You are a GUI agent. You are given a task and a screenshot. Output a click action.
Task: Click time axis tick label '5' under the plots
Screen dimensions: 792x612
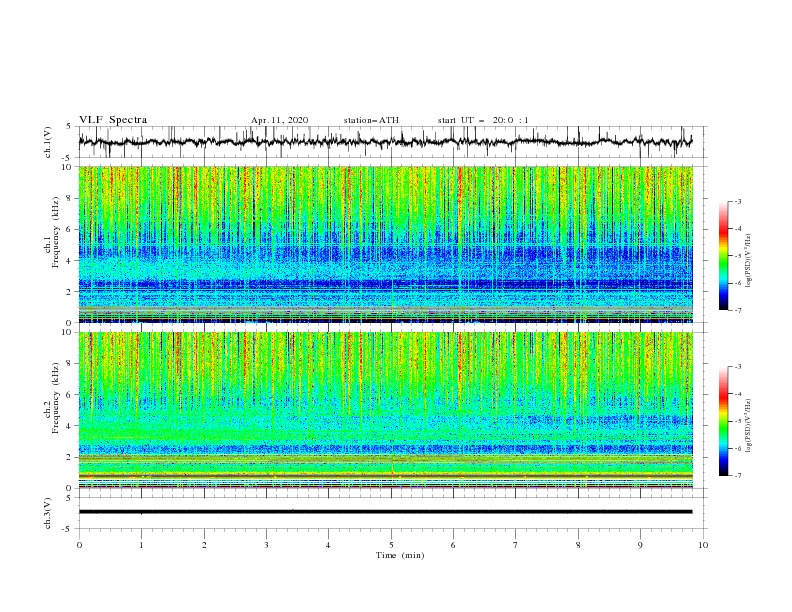click(x=391, y=545)
